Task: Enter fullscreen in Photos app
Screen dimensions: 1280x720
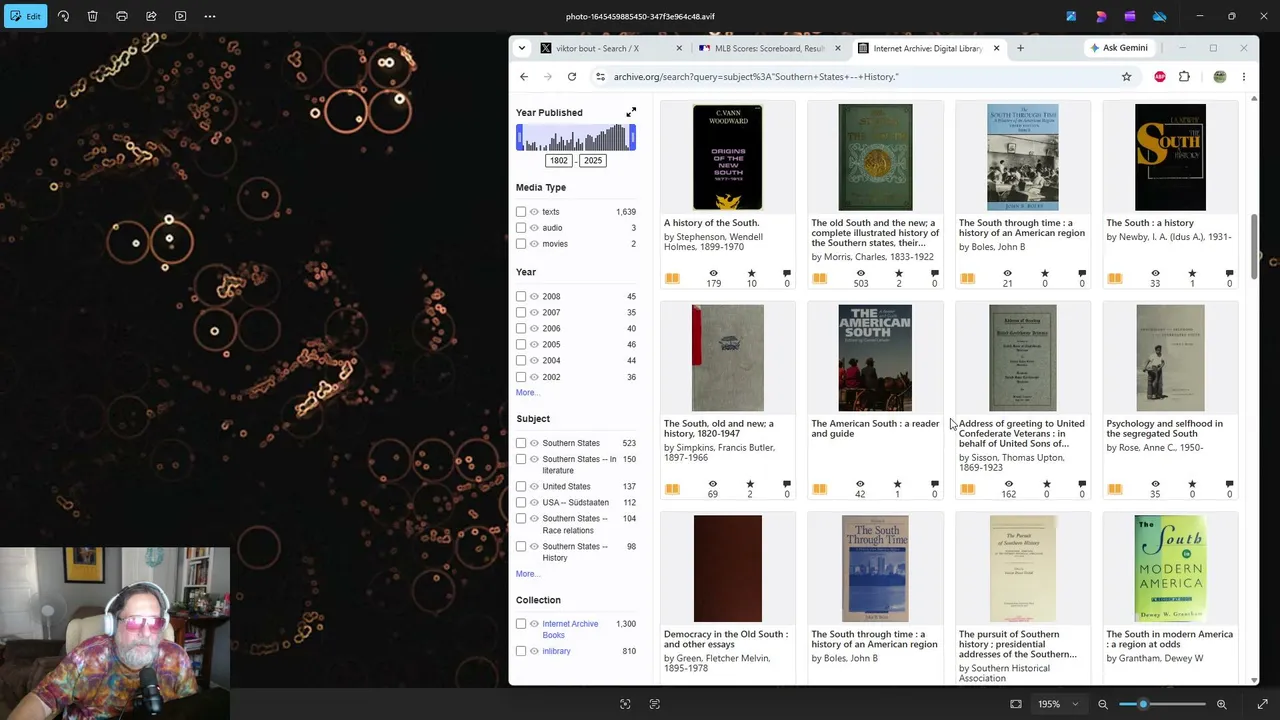Action: coord(1262,704)
